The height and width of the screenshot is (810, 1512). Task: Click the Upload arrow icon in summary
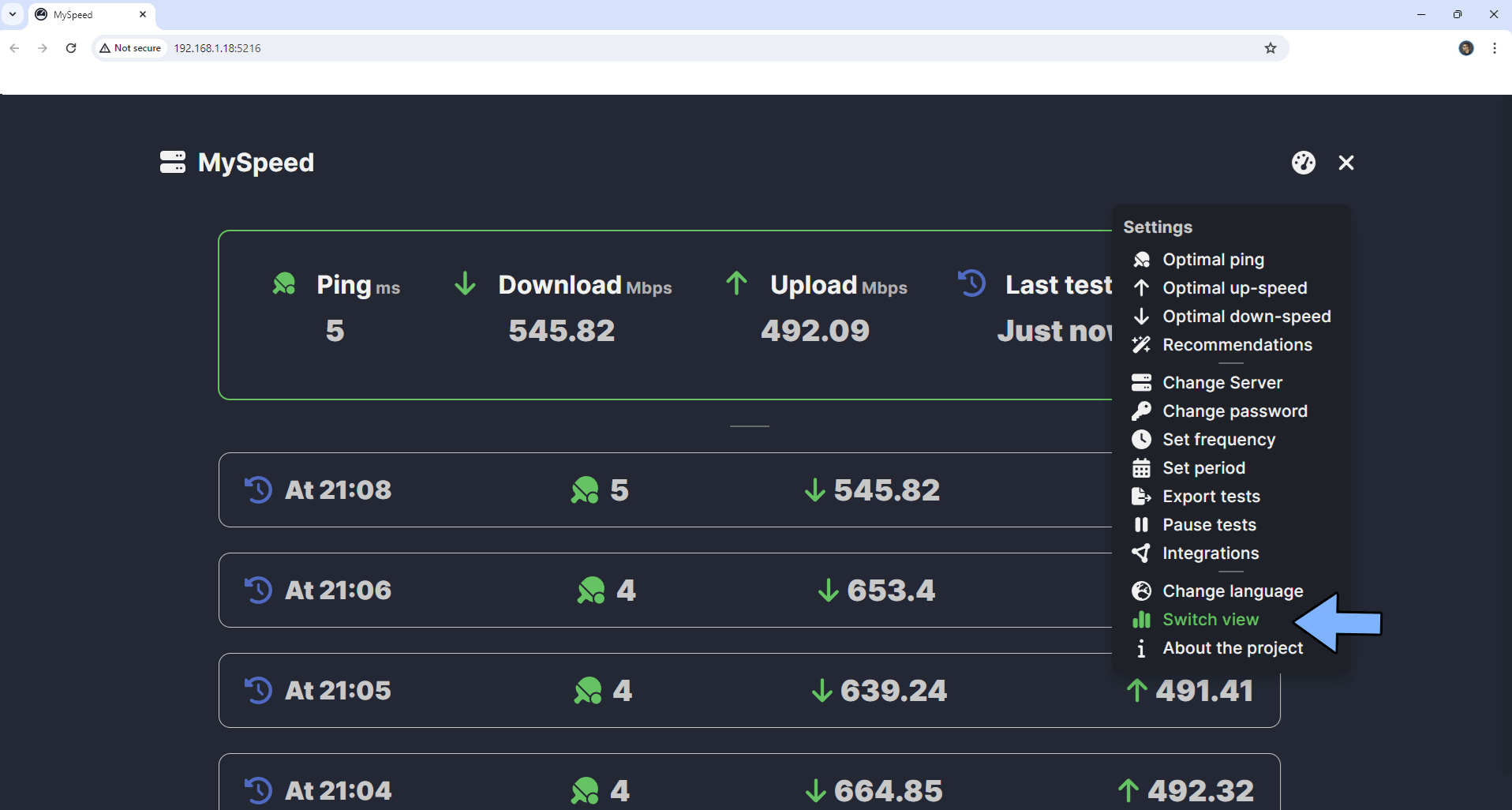click(x=736, y=283)
